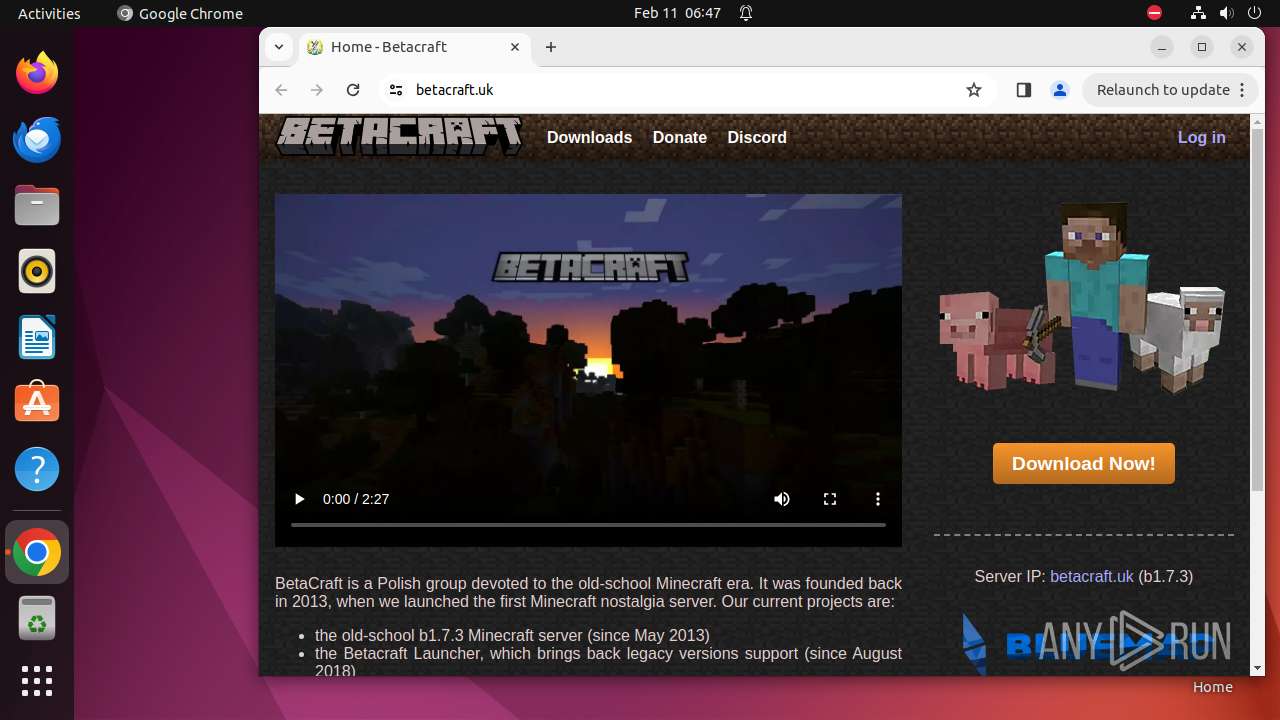This screenshot has height=720, width=1280.
Task: Click the video timestamp 0:00 / 2:27
Action: point(356,499)
